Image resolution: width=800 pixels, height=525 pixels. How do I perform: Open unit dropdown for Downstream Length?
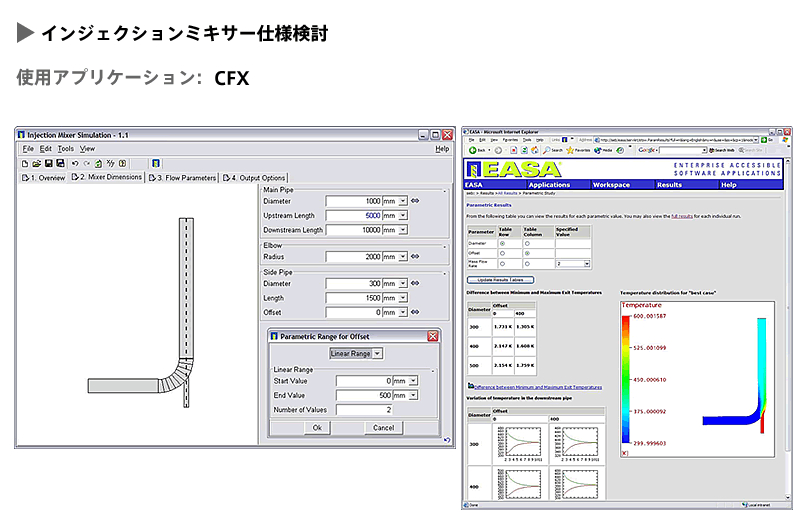403,230
